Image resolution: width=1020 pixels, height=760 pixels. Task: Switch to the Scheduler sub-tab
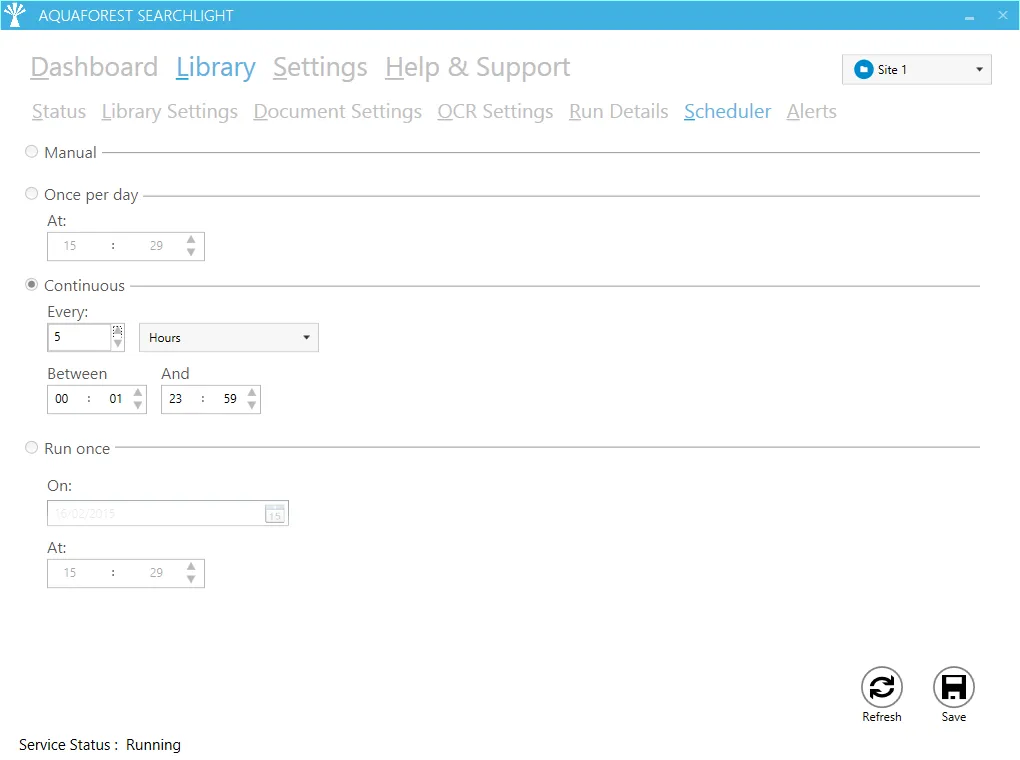coord(727,111)
